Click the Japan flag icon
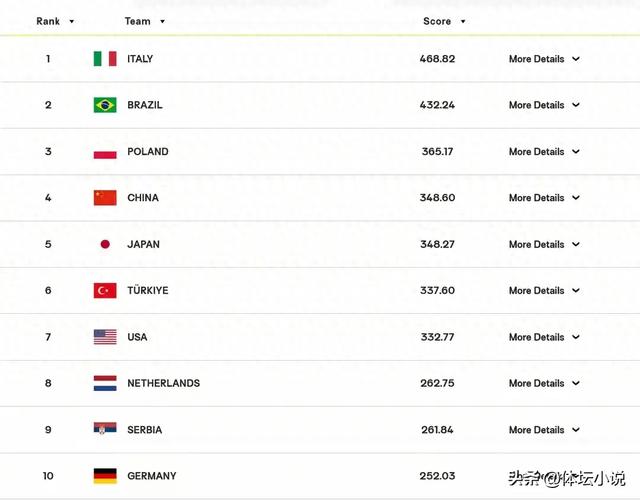Screen dimensions: 640x501 105,244
